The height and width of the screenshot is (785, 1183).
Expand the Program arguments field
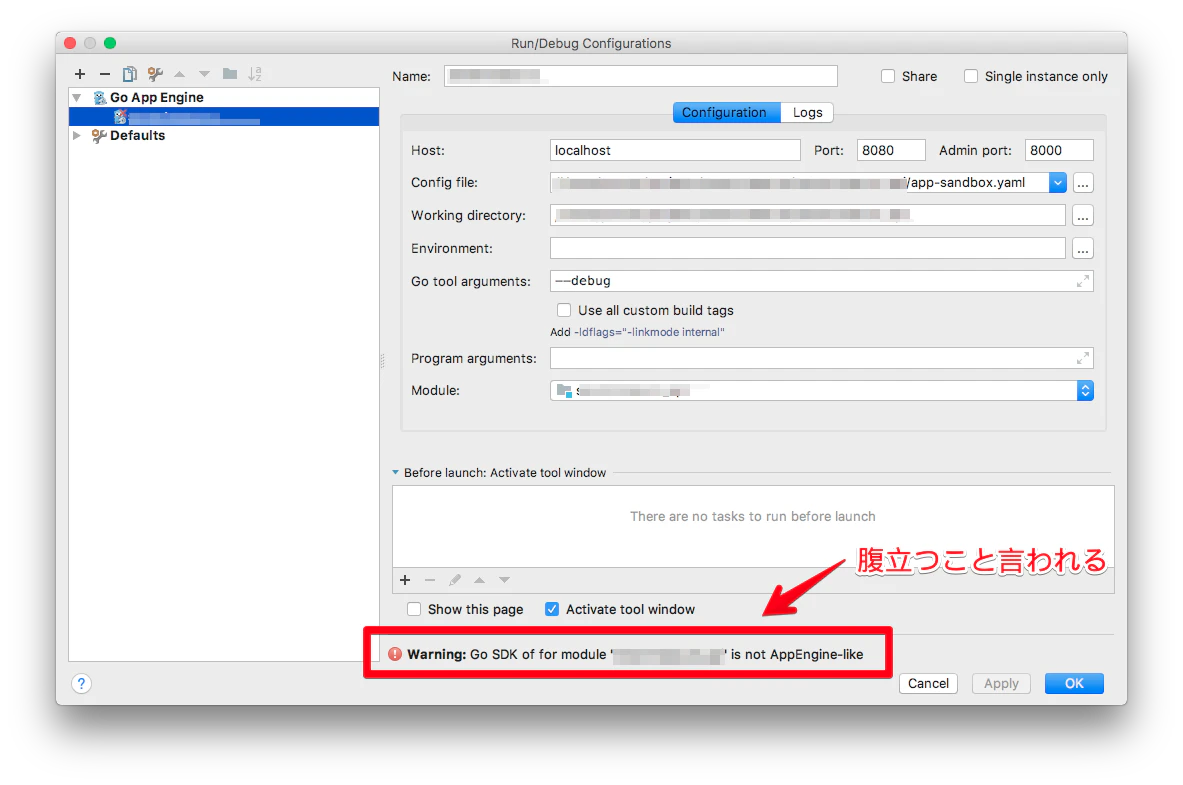[1083, 359]
